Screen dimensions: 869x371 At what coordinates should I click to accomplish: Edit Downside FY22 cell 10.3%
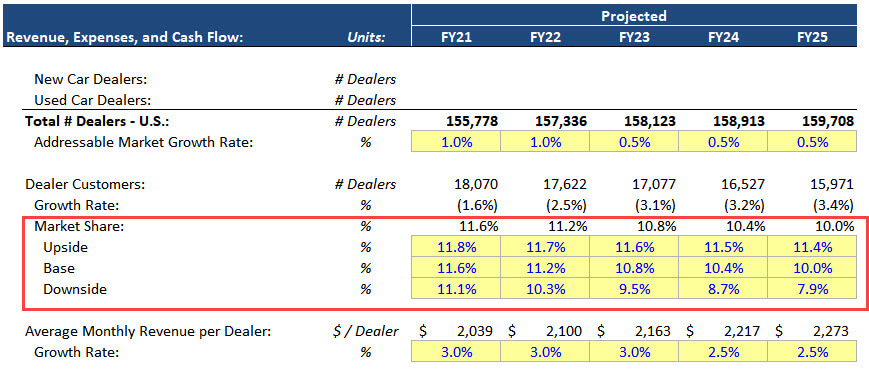545,289
